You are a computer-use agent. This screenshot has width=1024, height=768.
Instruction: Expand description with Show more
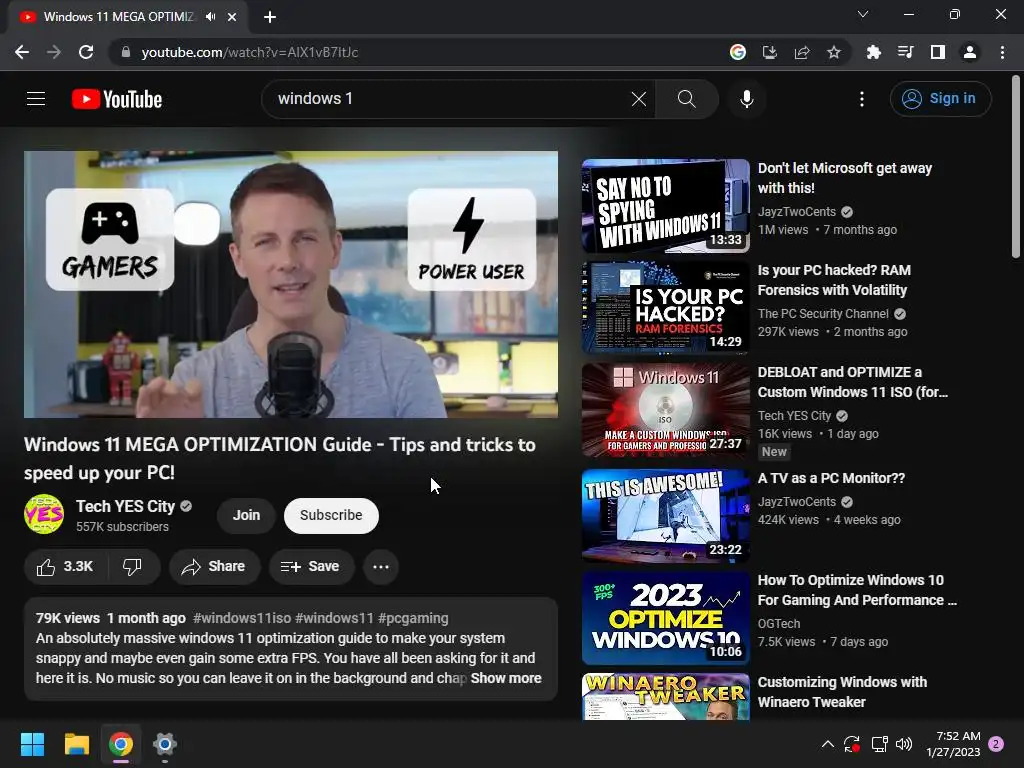[506, 678]
